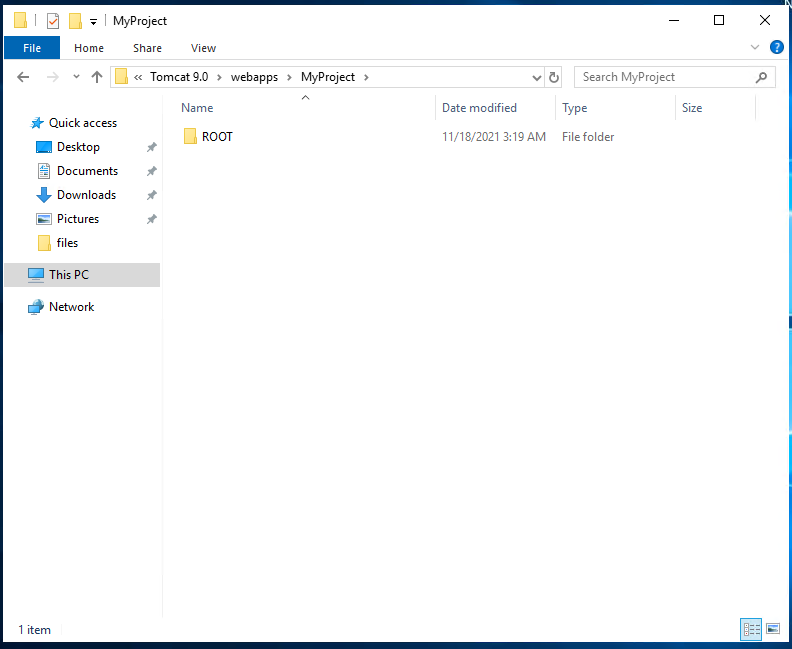Open the recent locations dropdown arrow

[x=76, y=77]
